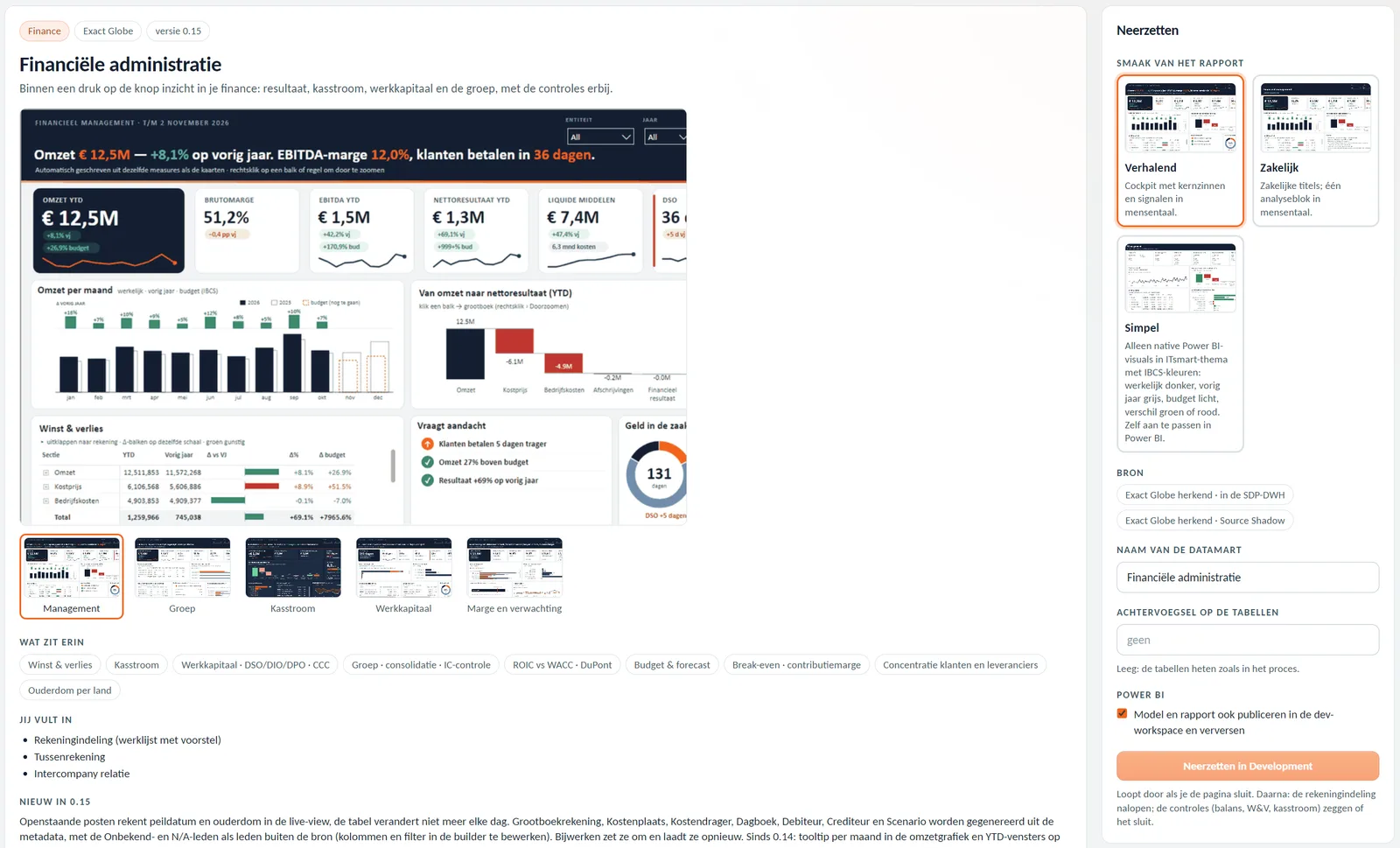
Task: Click the 'ROIC vs WACC · DuPont' chip
Action: coord(563,665)
